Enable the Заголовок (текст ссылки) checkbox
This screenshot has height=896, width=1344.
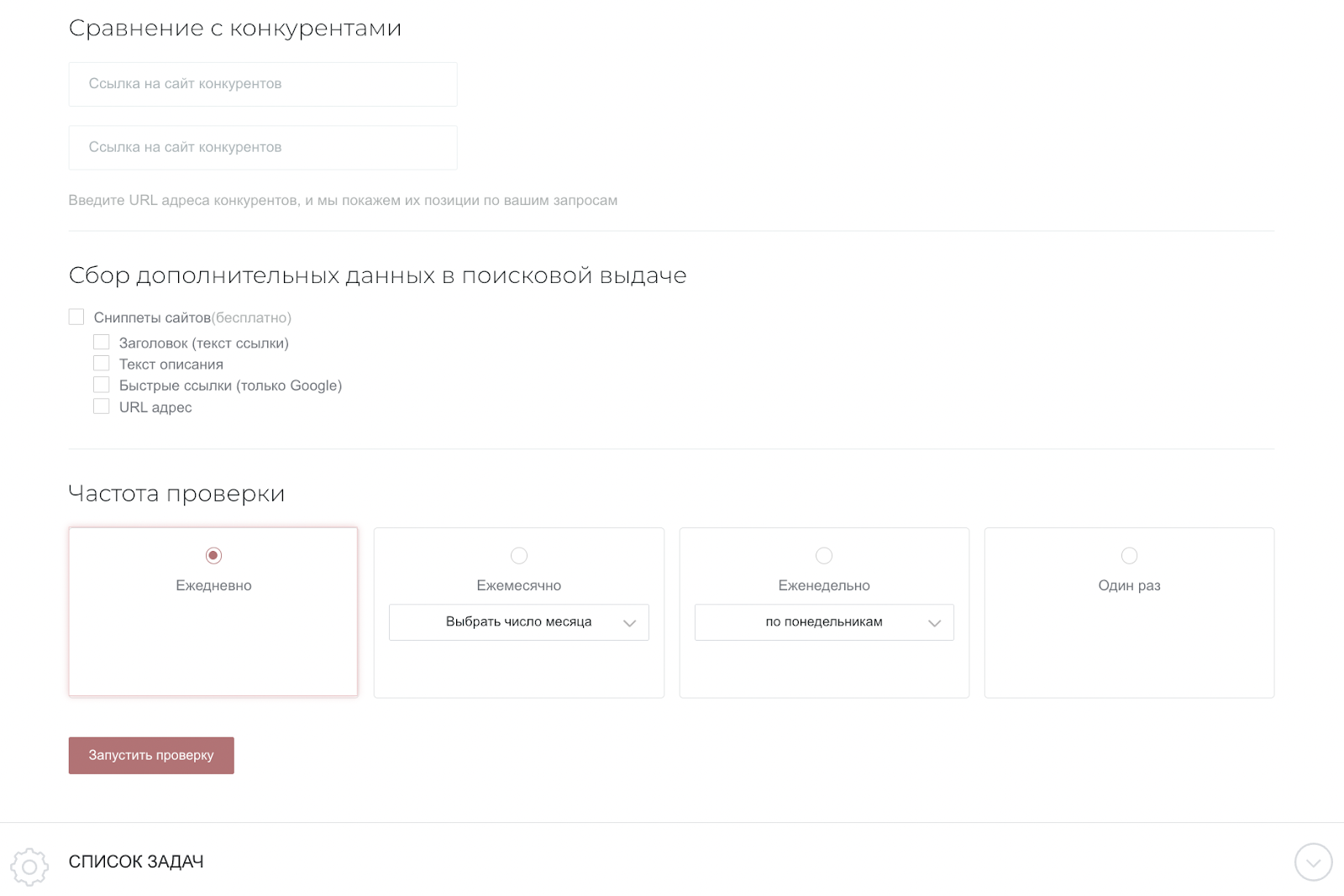102,342
